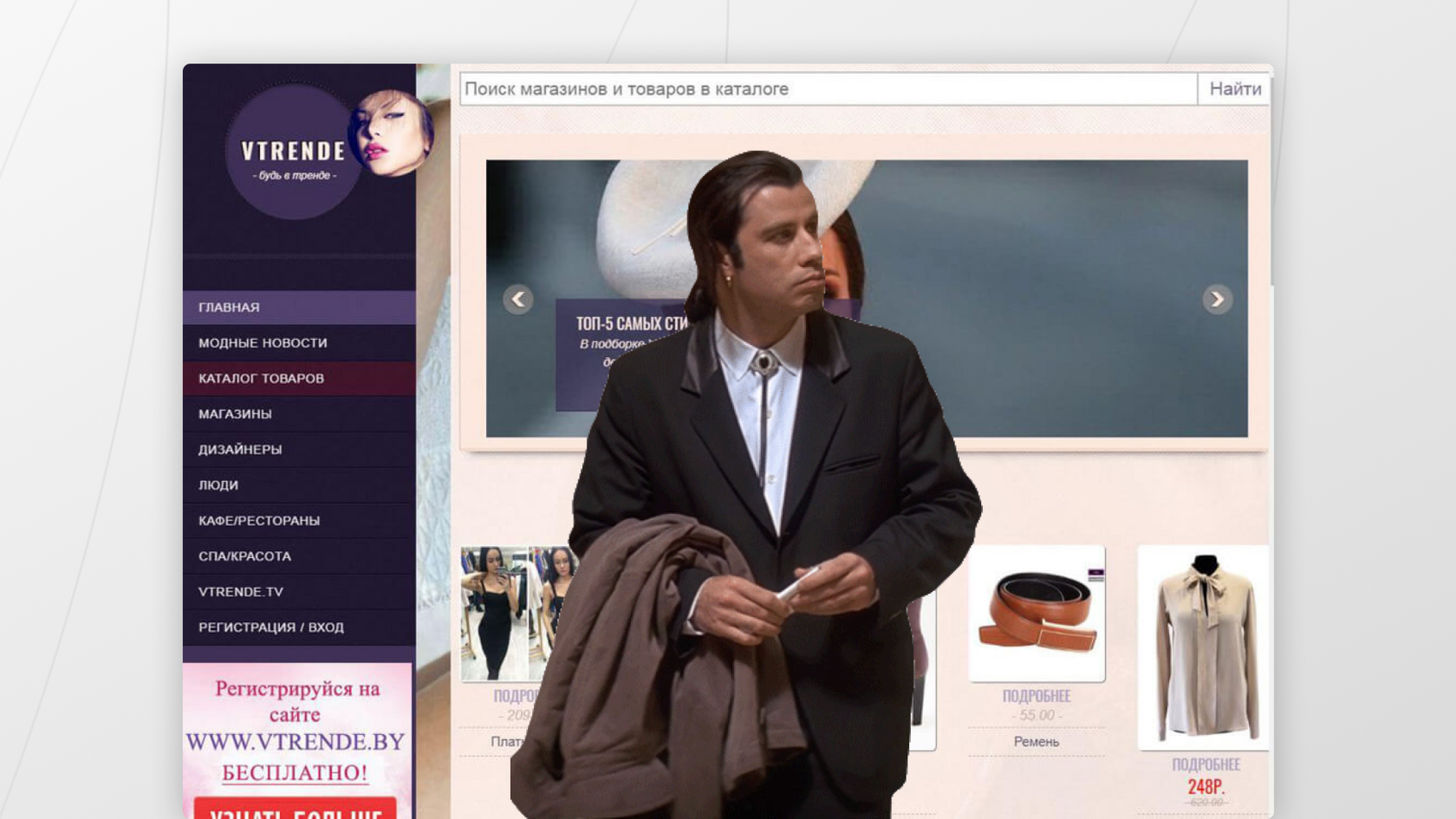Open the beige blouse product image

tap(1204, 647)
